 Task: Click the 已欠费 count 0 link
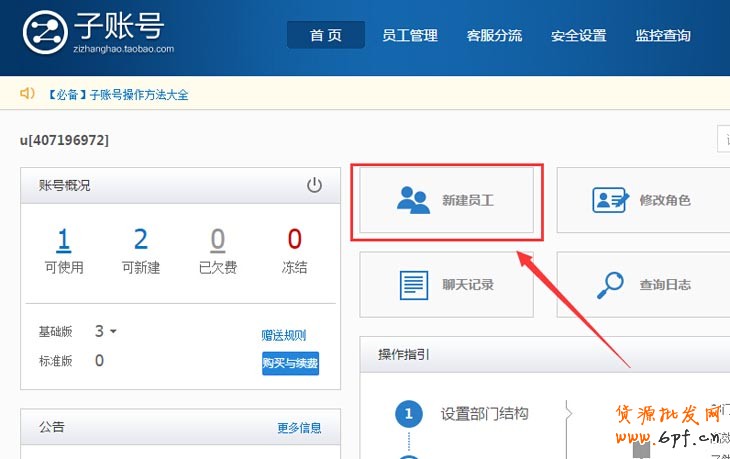point(218,239)
